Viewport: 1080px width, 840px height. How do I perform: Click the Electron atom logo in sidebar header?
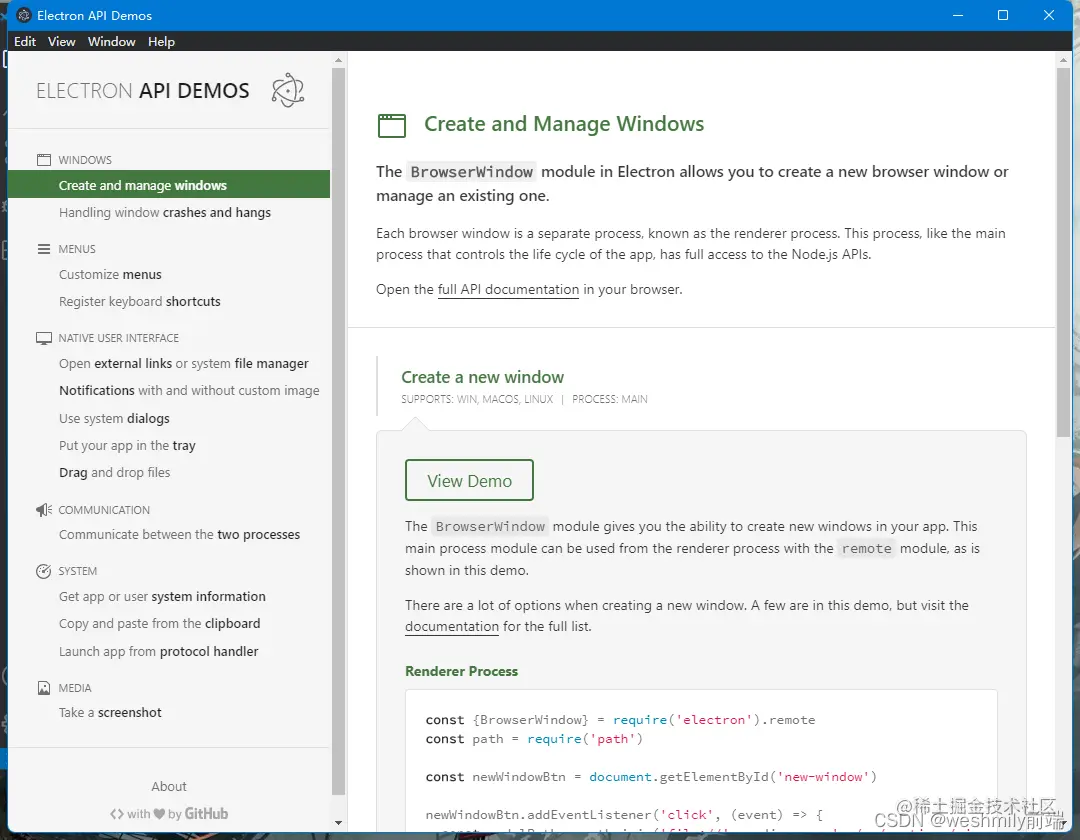(288, 90)
